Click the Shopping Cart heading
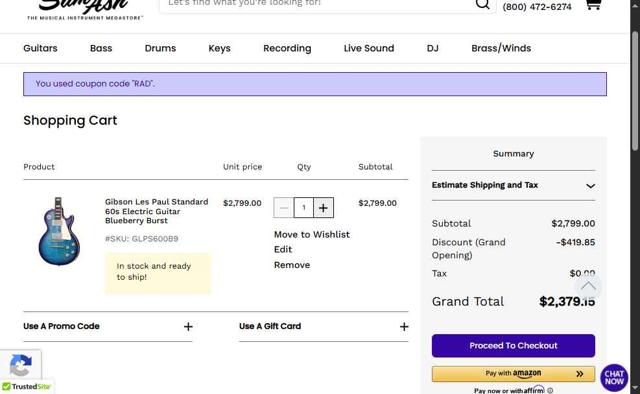This screenshot has height=394, width=640. click(x=70, y=120)
